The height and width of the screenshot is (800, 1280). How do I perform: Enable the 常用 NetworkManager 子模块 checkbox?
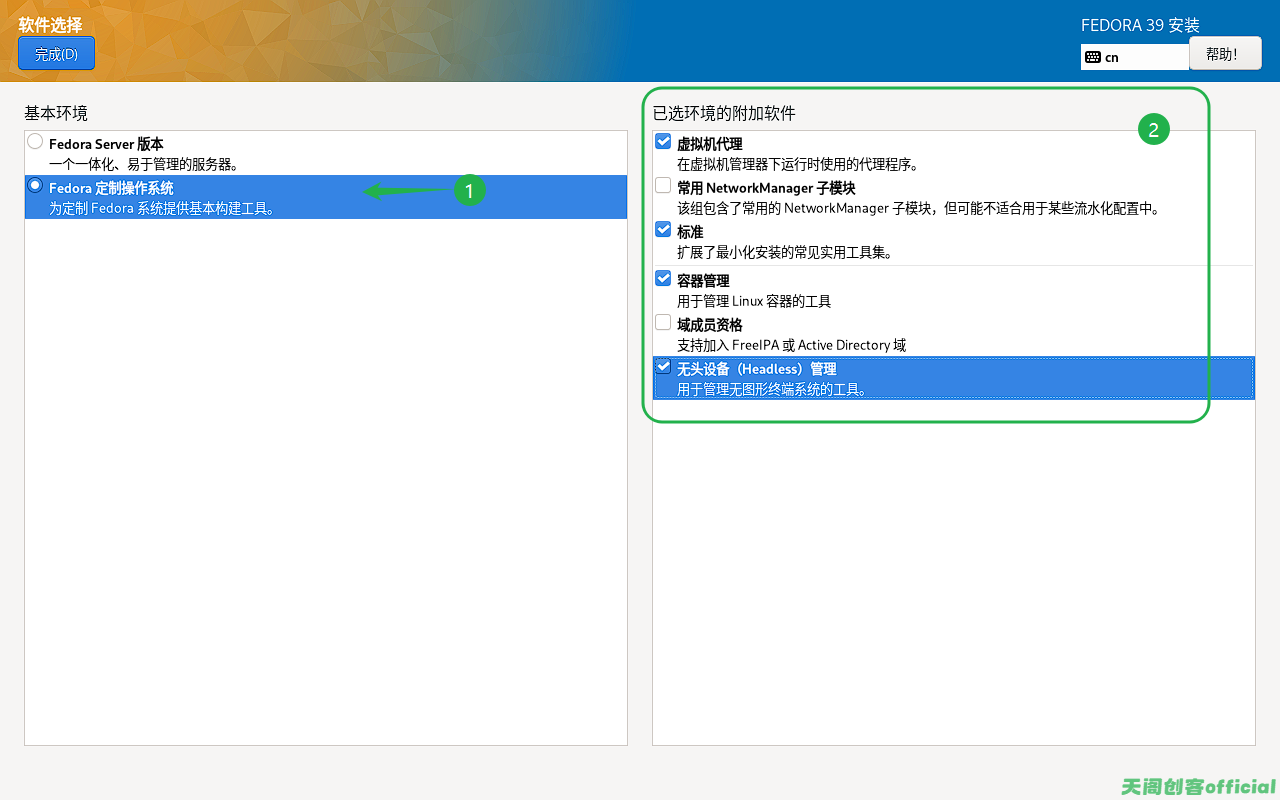(663, 186)
